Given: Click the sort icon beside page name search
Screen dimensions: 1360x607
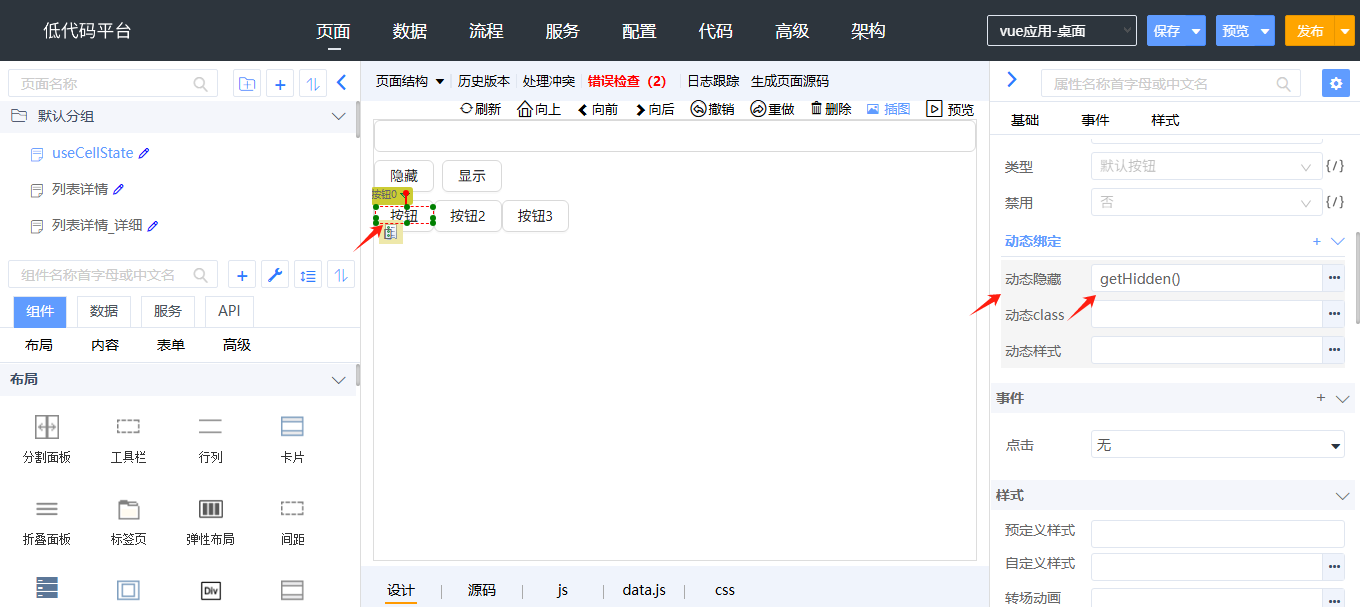Looking at the screenshot, I should [313, 84].
